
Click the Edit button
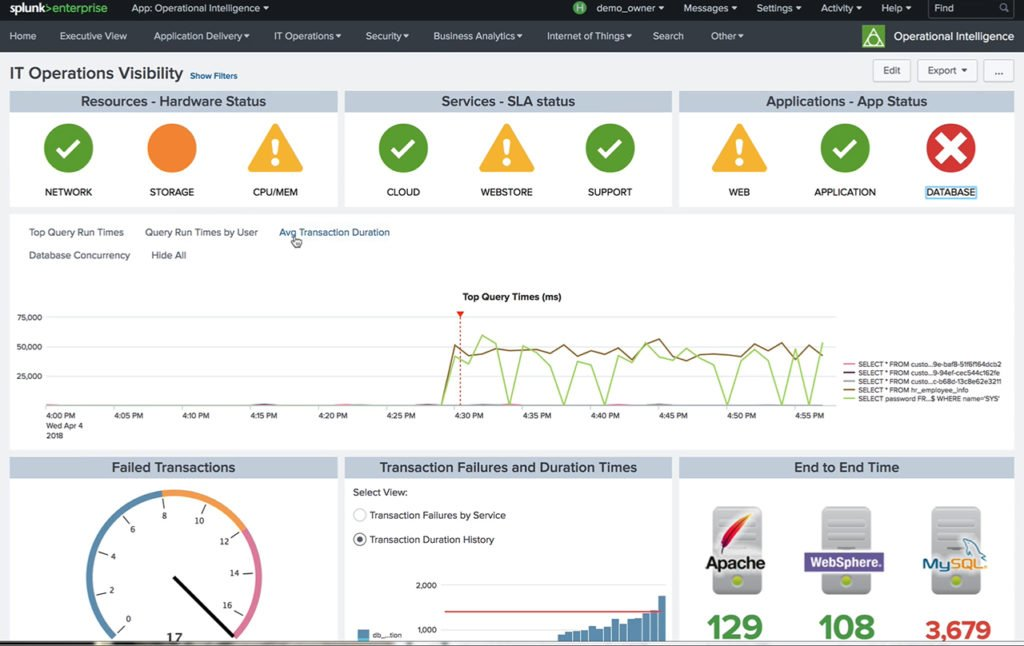[891, 71]
